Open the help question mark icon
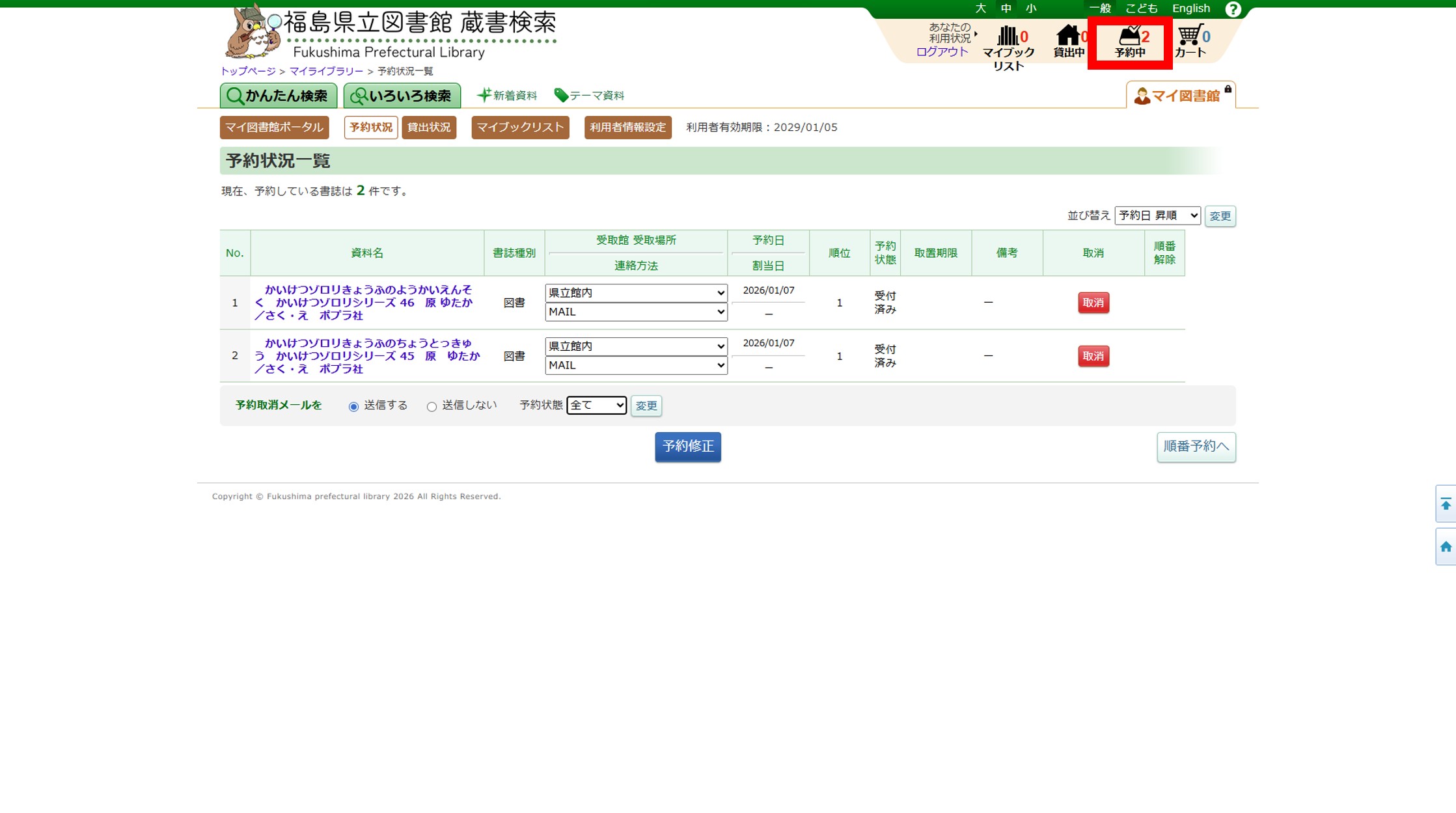 (1232, 9)
